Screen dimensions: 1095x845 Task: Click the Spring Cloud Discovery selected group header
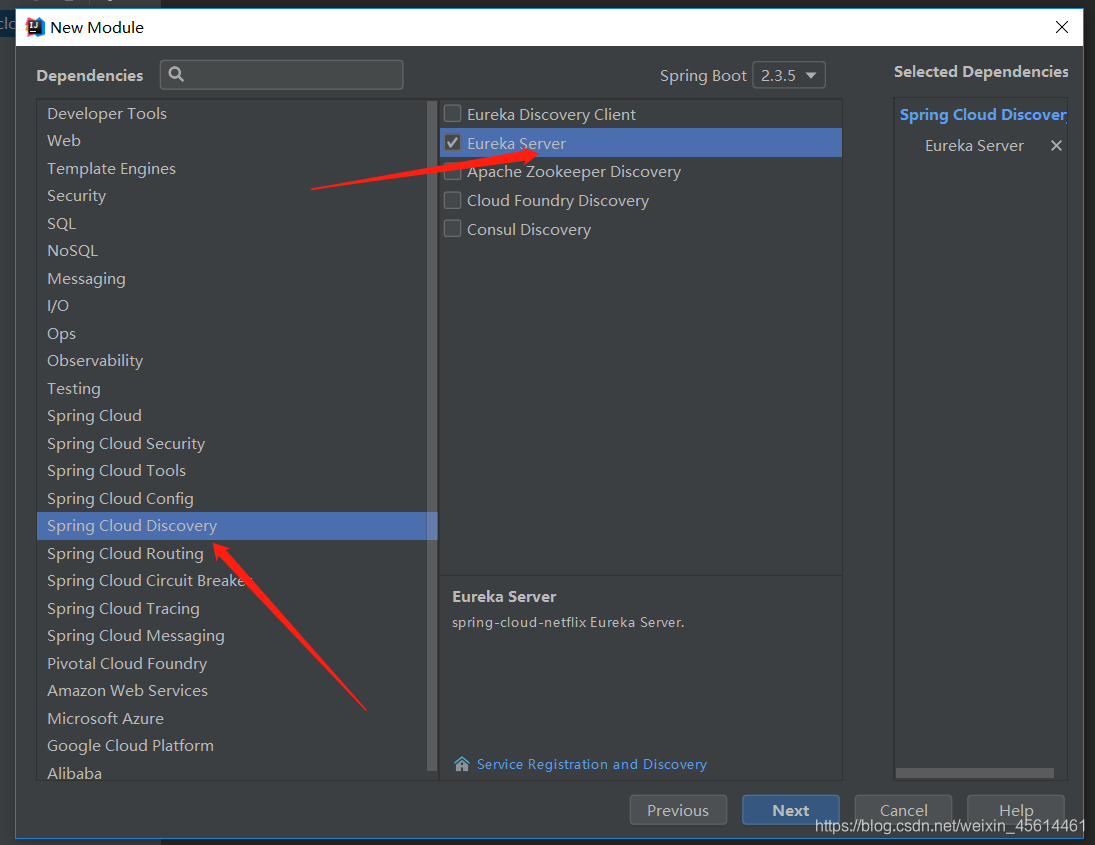983,115
